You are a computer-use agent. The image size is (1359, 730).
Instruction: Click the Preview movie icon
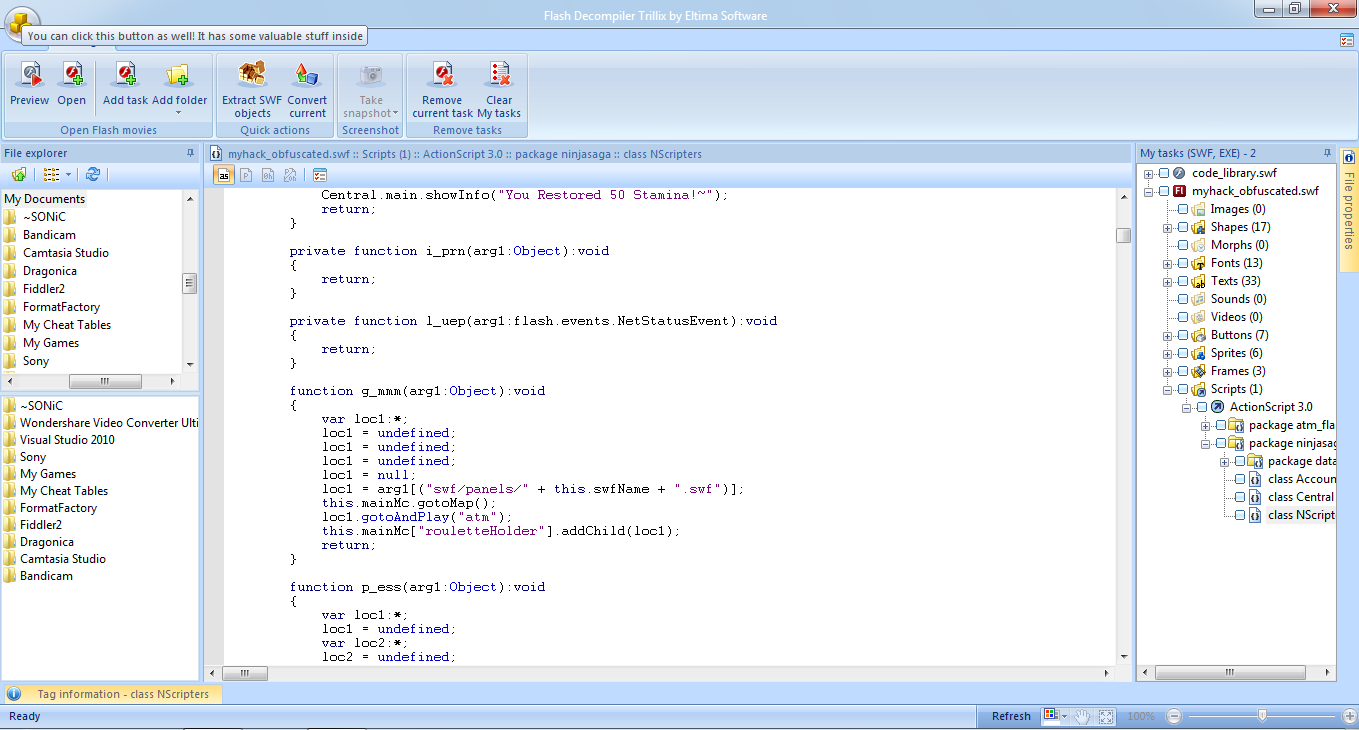click(30, 74)
